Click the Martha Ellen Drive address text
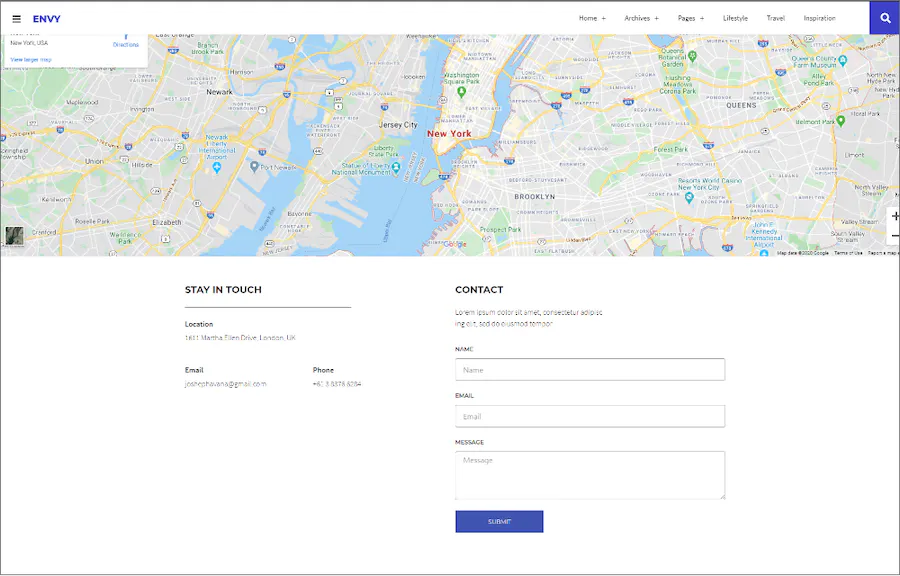Image resolution: width=900 pixels, height=576 pixels. 240,338
